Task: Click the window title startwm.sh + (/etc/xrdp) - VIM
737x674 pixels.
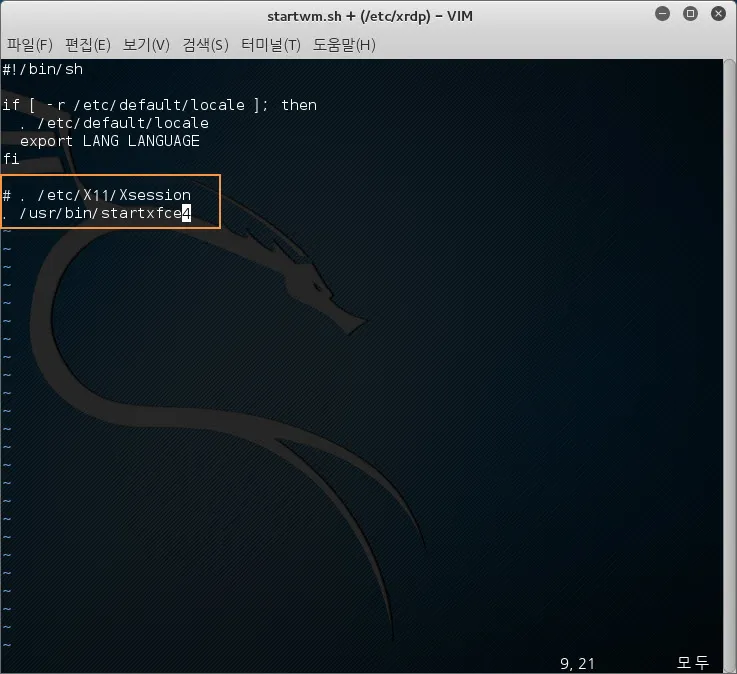Action: click(x=370, y=16)
